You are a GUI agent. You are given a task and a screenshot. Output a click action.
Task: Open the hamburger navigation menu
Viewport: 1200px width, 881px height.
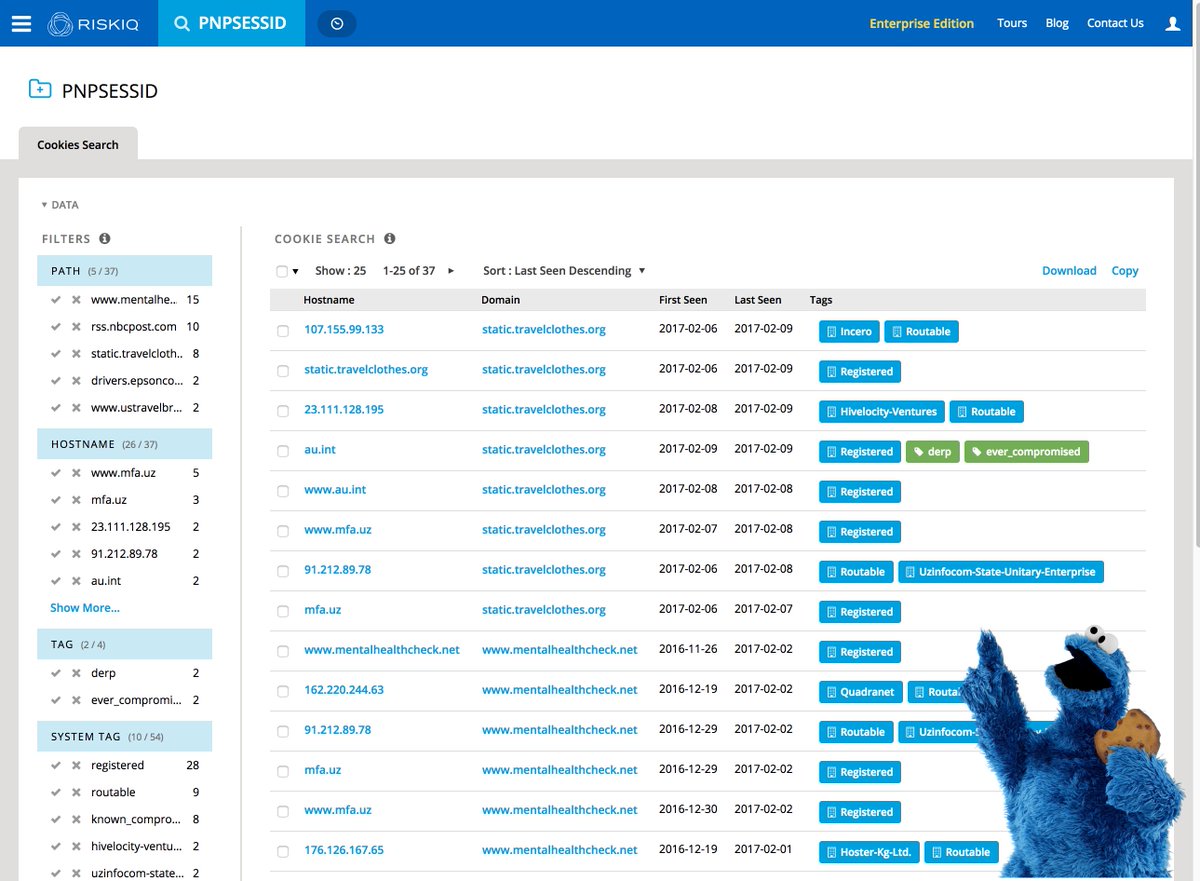click(21, 23)
